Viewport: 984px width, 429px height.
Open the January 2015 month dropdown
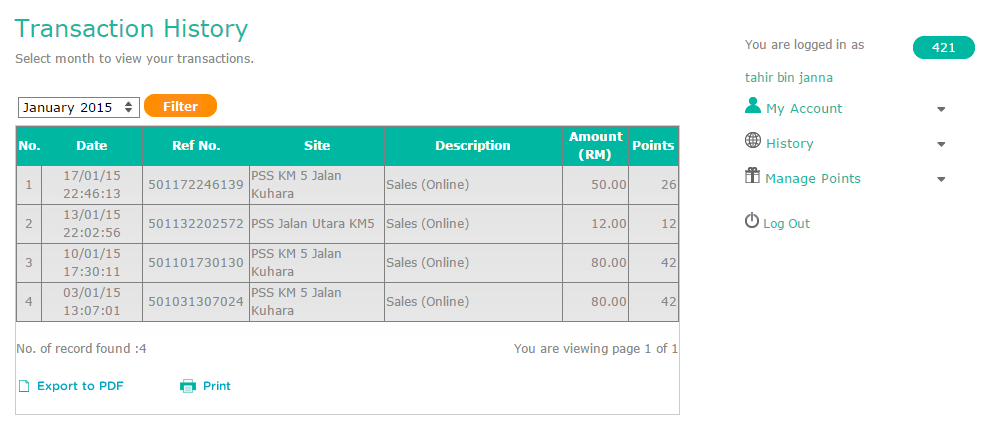click(x=78, y=107)
